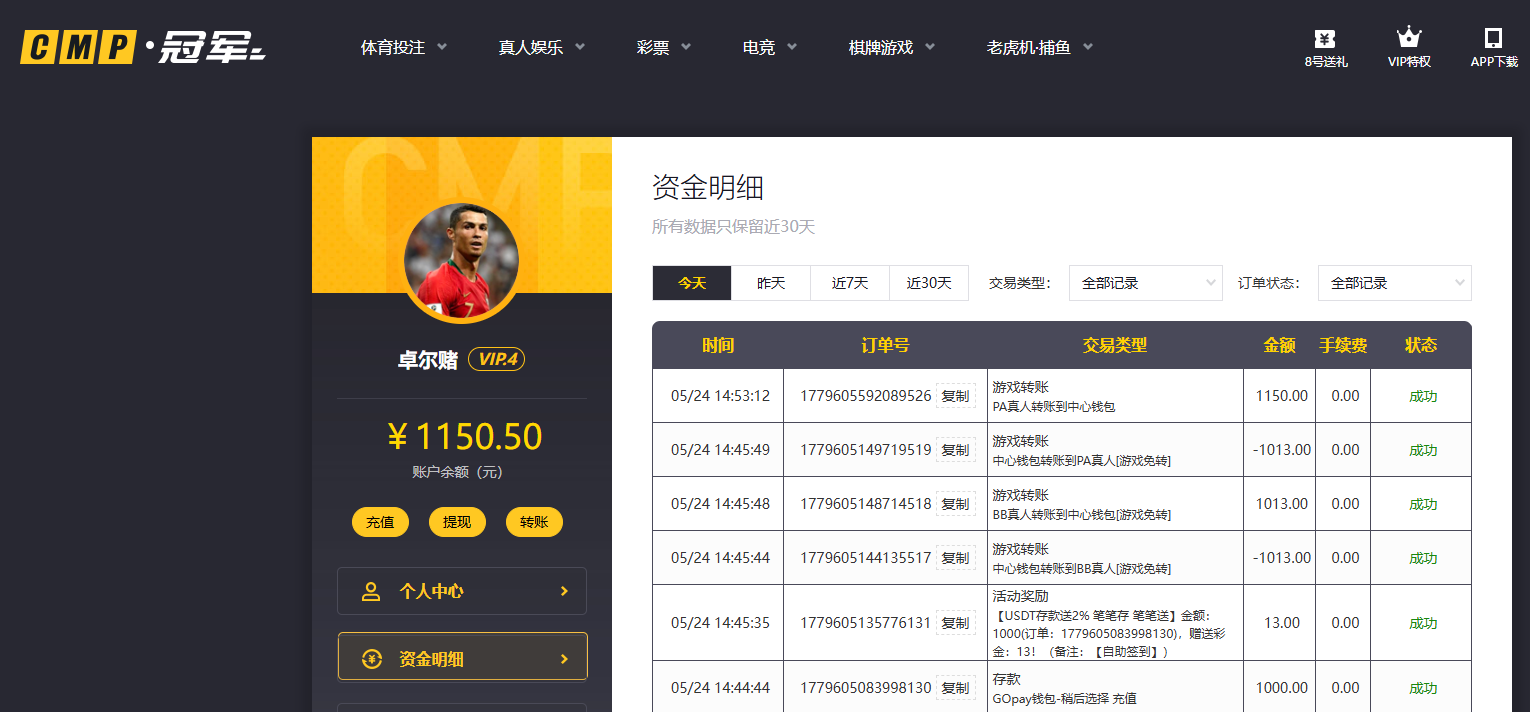Copy order number 1779605083998130
The height and width of the screenshot is (712, 1530).
point(955,688)
